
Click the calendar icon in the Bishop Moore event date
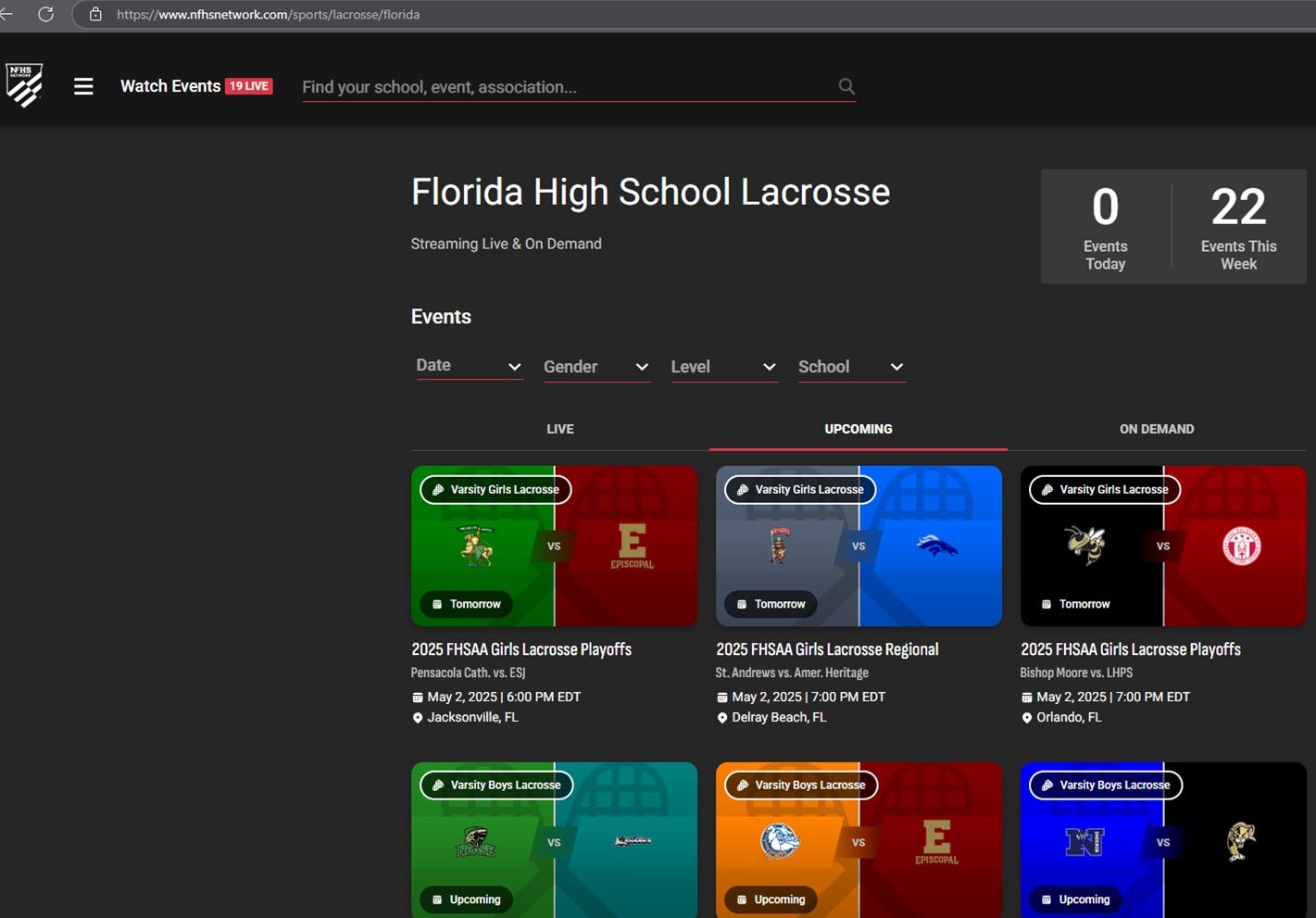(x=1026, y=698)
